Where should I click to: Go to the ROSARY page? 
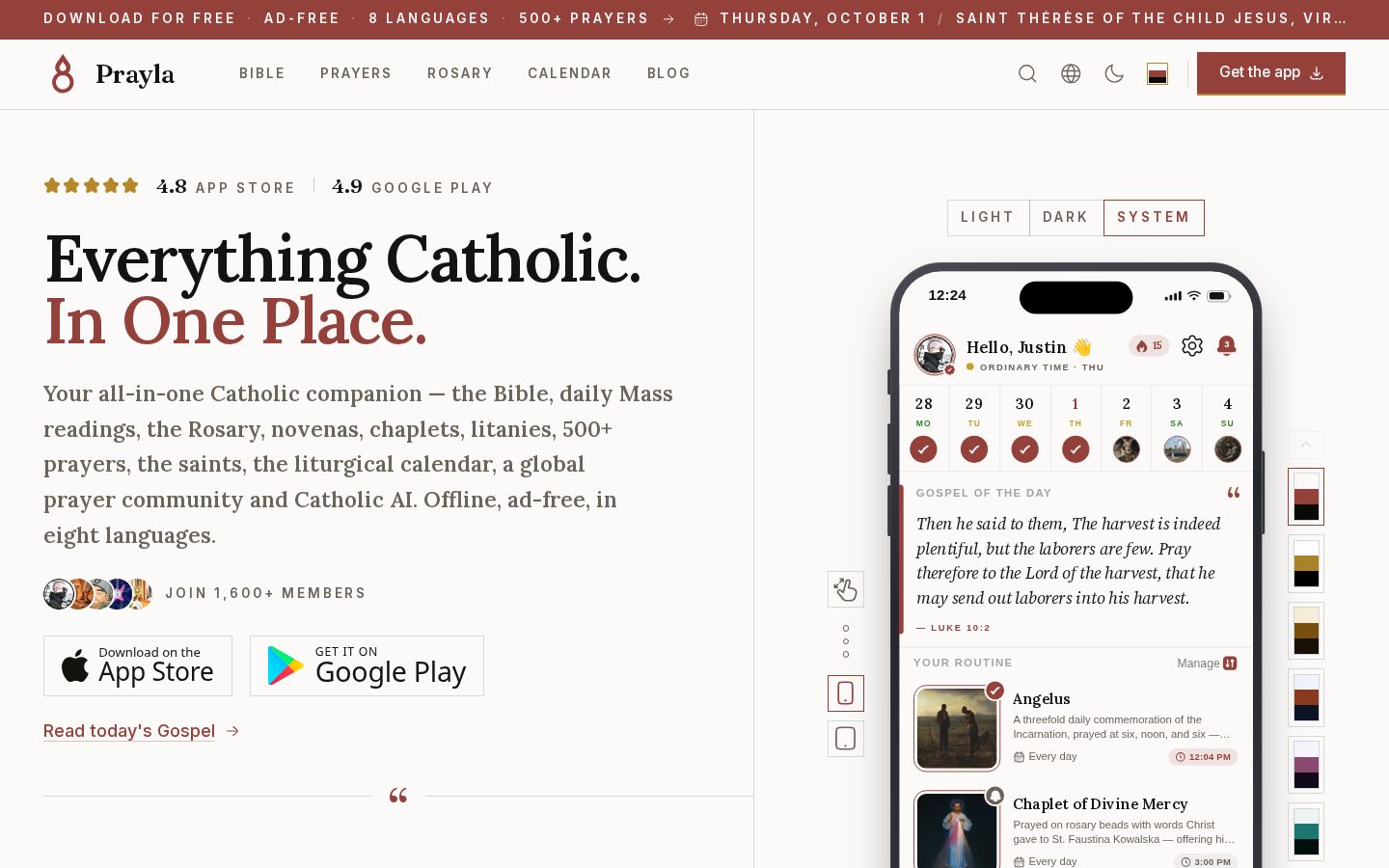(x=459, y=73)
